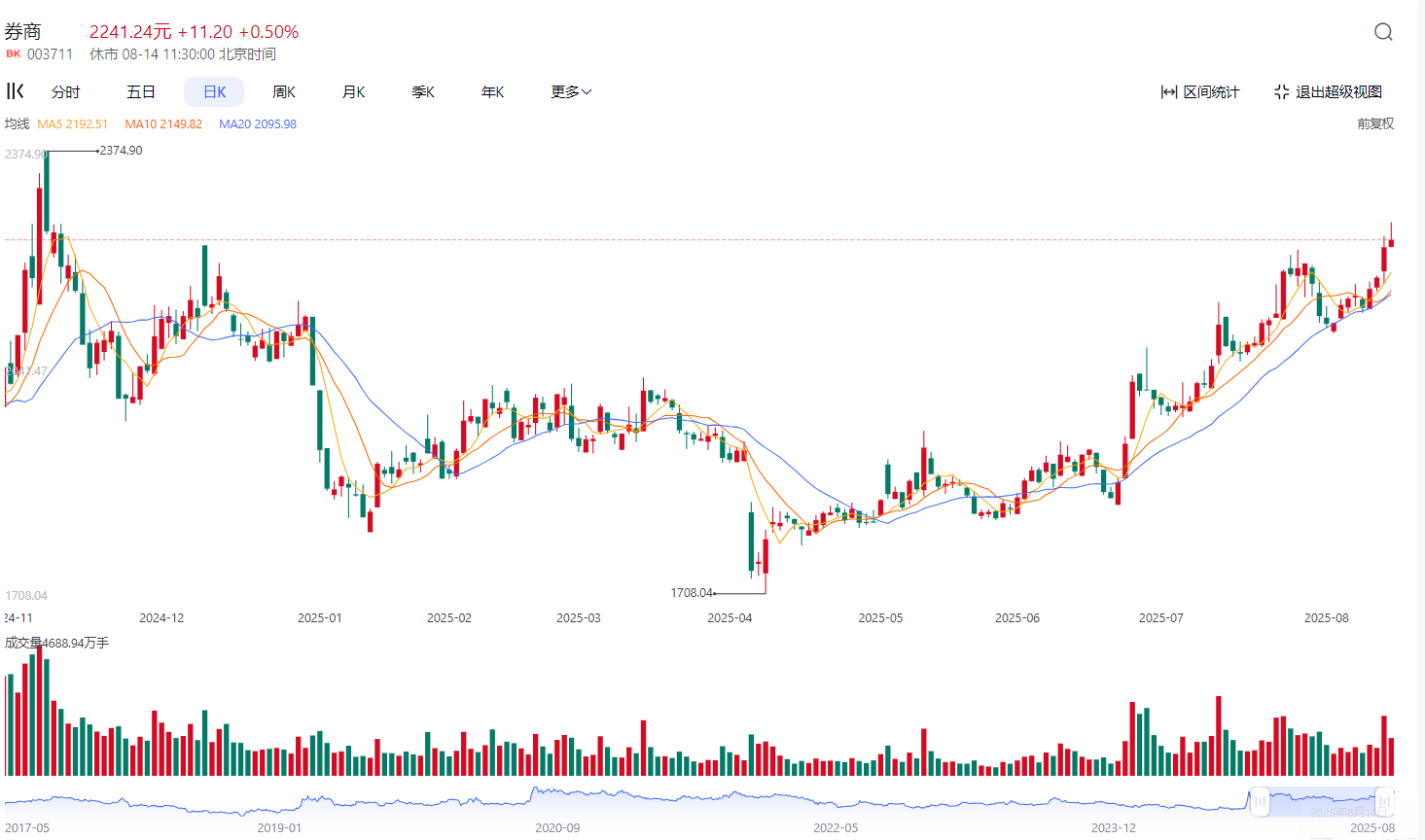Click the red BK badge next to 003711

click(12, 53)
